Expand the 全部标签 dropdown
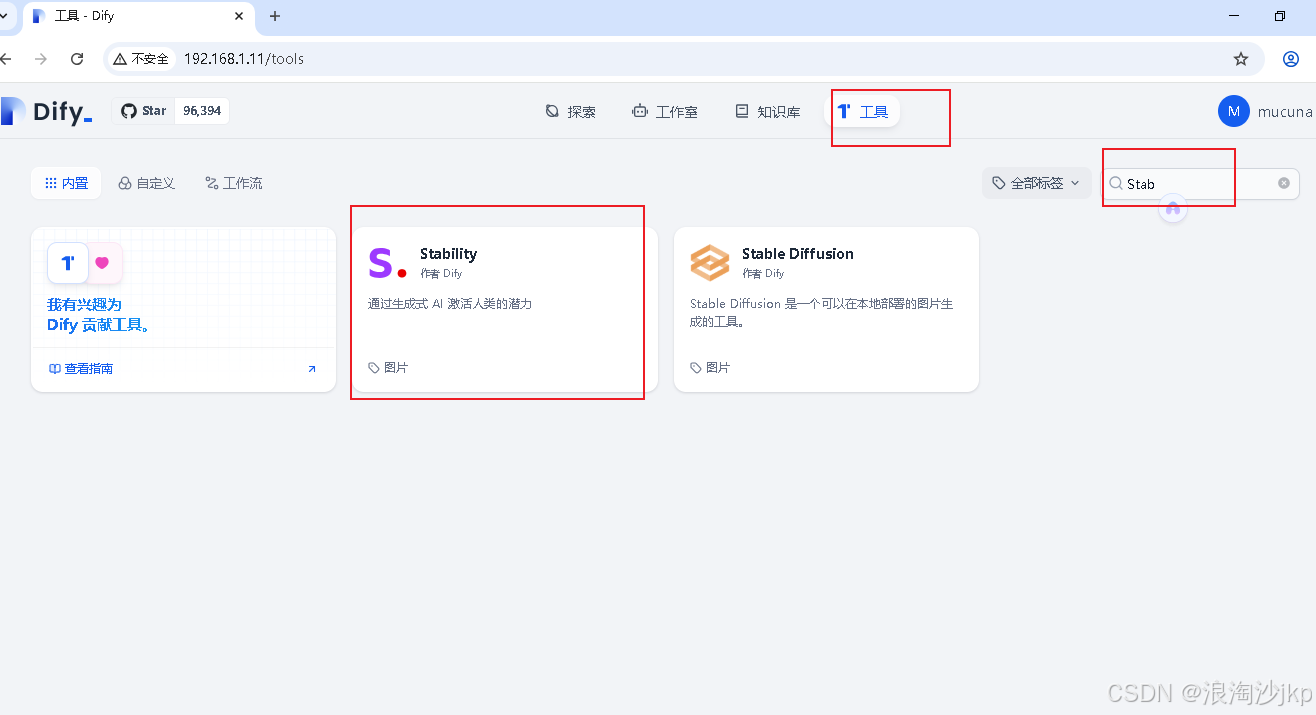This screenshot has height=715, width=1316. pos(1037,183)
